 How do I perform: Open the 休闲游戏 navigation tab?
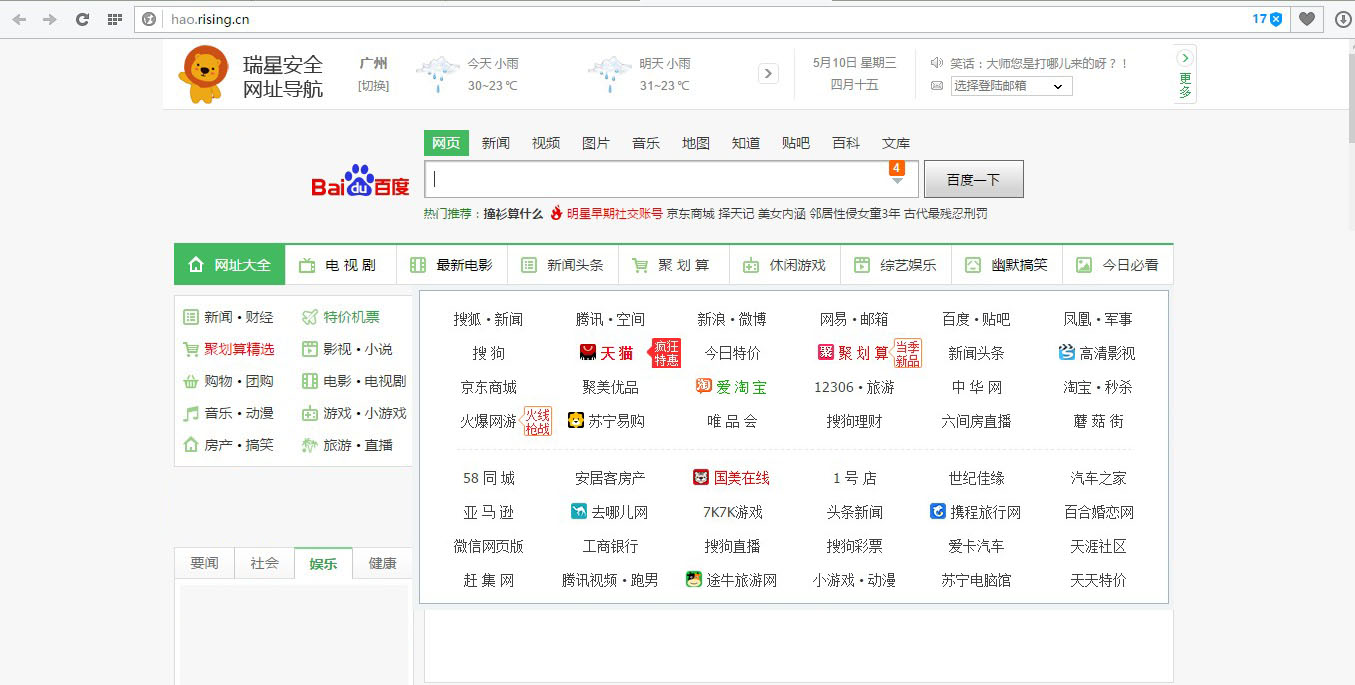tap(785, 265)
